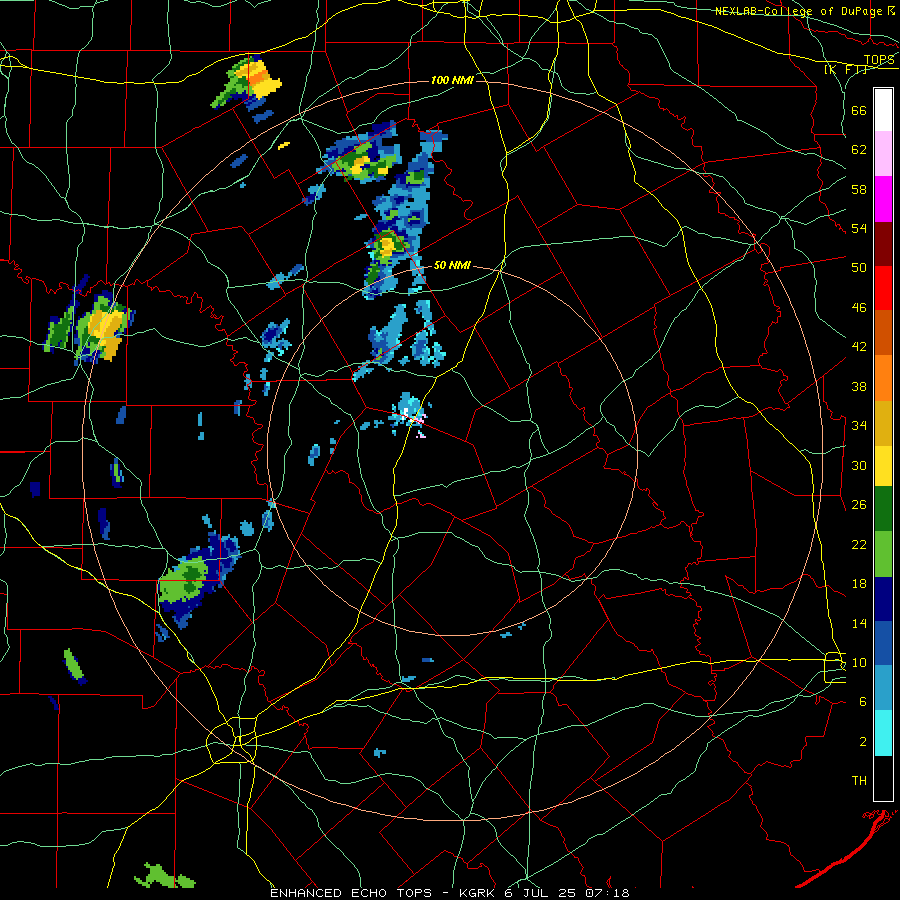This screenshot has height=900, width=900.
Task: Click the "66" legend value
Action: 859,111
